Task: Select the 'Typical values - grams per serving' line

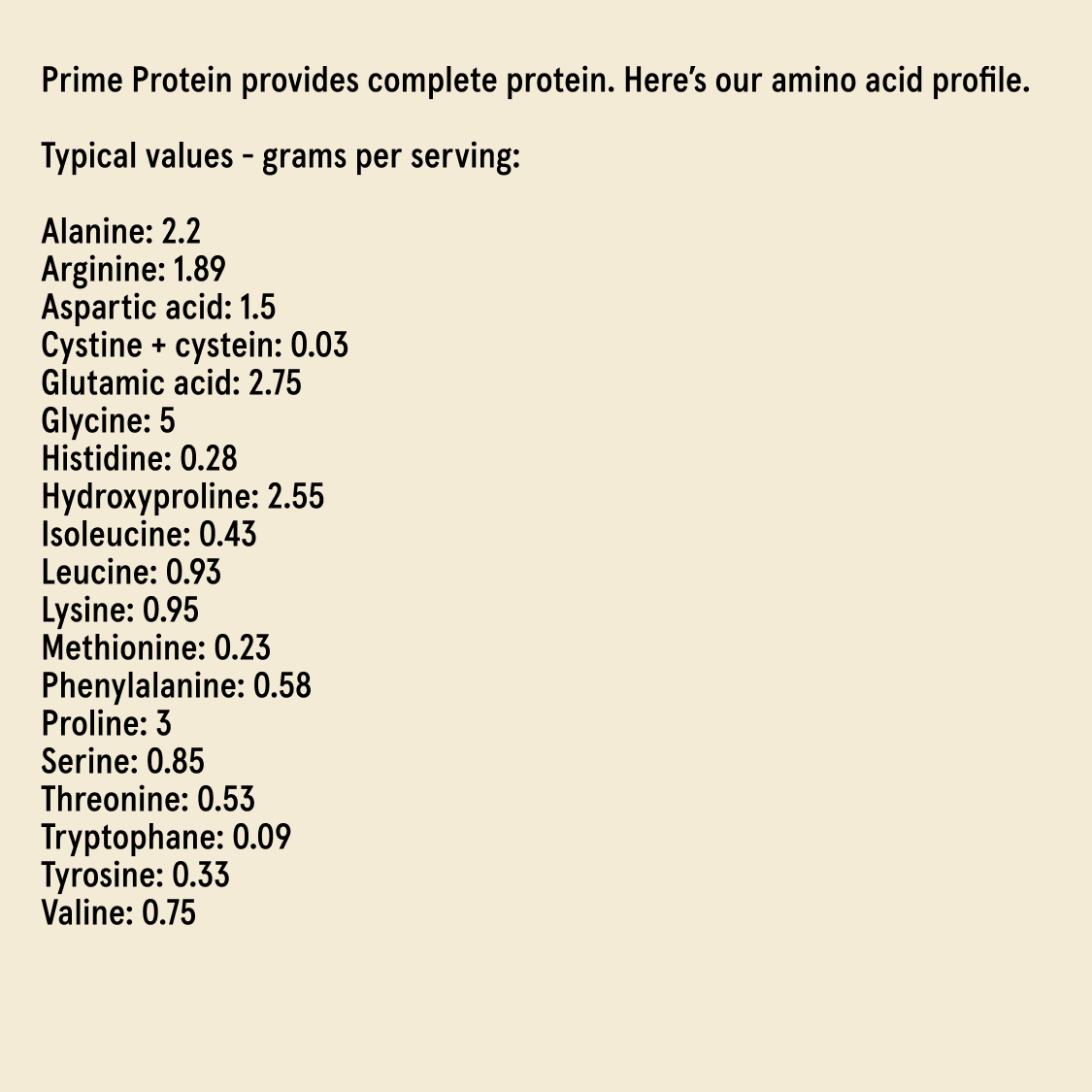Action: 281,156
